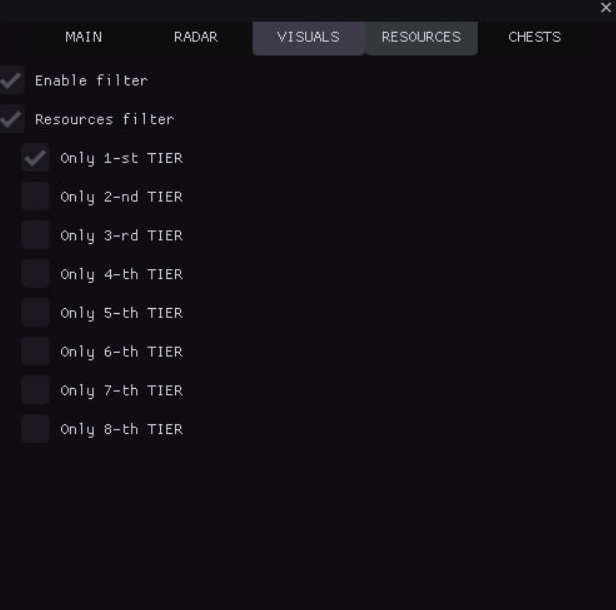Go to the CHESTS tab
The image size is (616, 610).
pyautogui.click(x=534, y=37)
